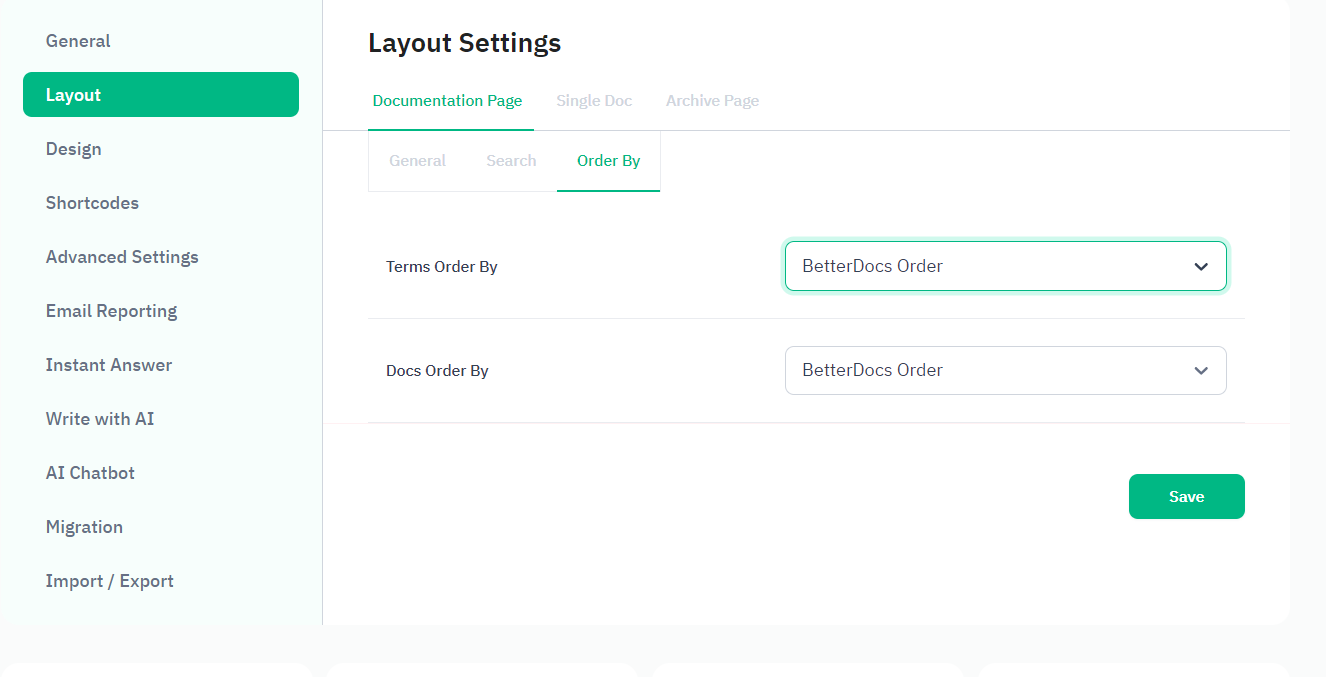Switch to the Documentation Page tab
1326x677 pixels.
447,101
